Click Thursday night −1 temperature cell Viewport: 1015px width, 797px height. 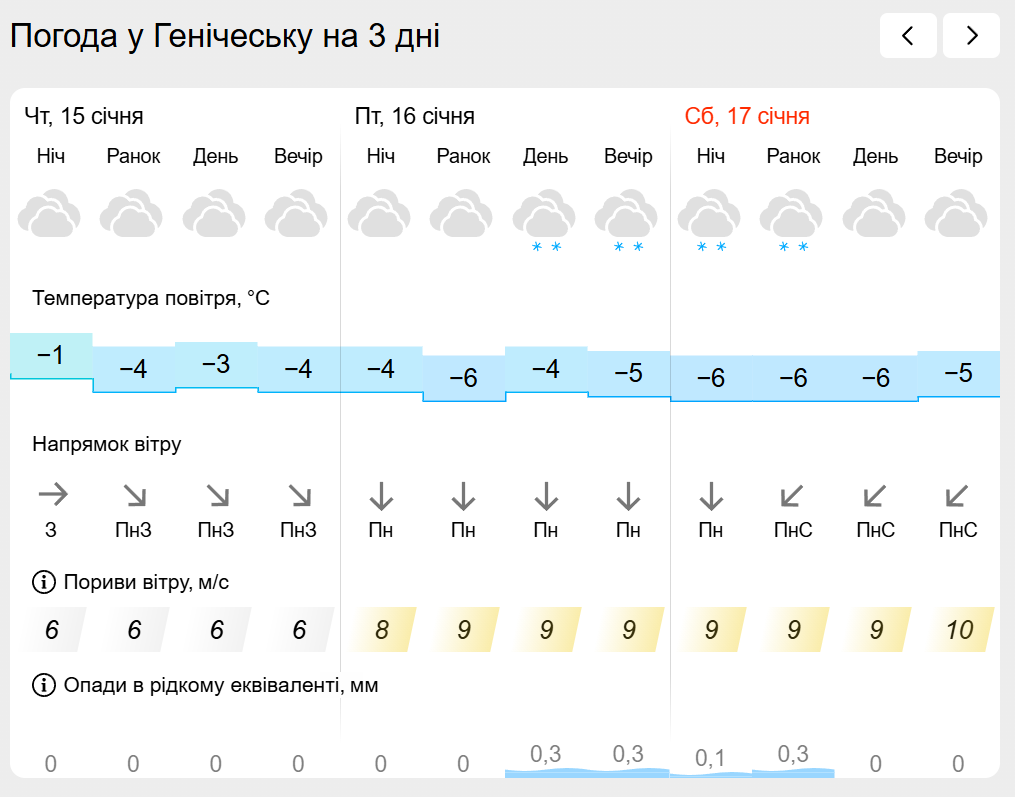click(51, 356)
